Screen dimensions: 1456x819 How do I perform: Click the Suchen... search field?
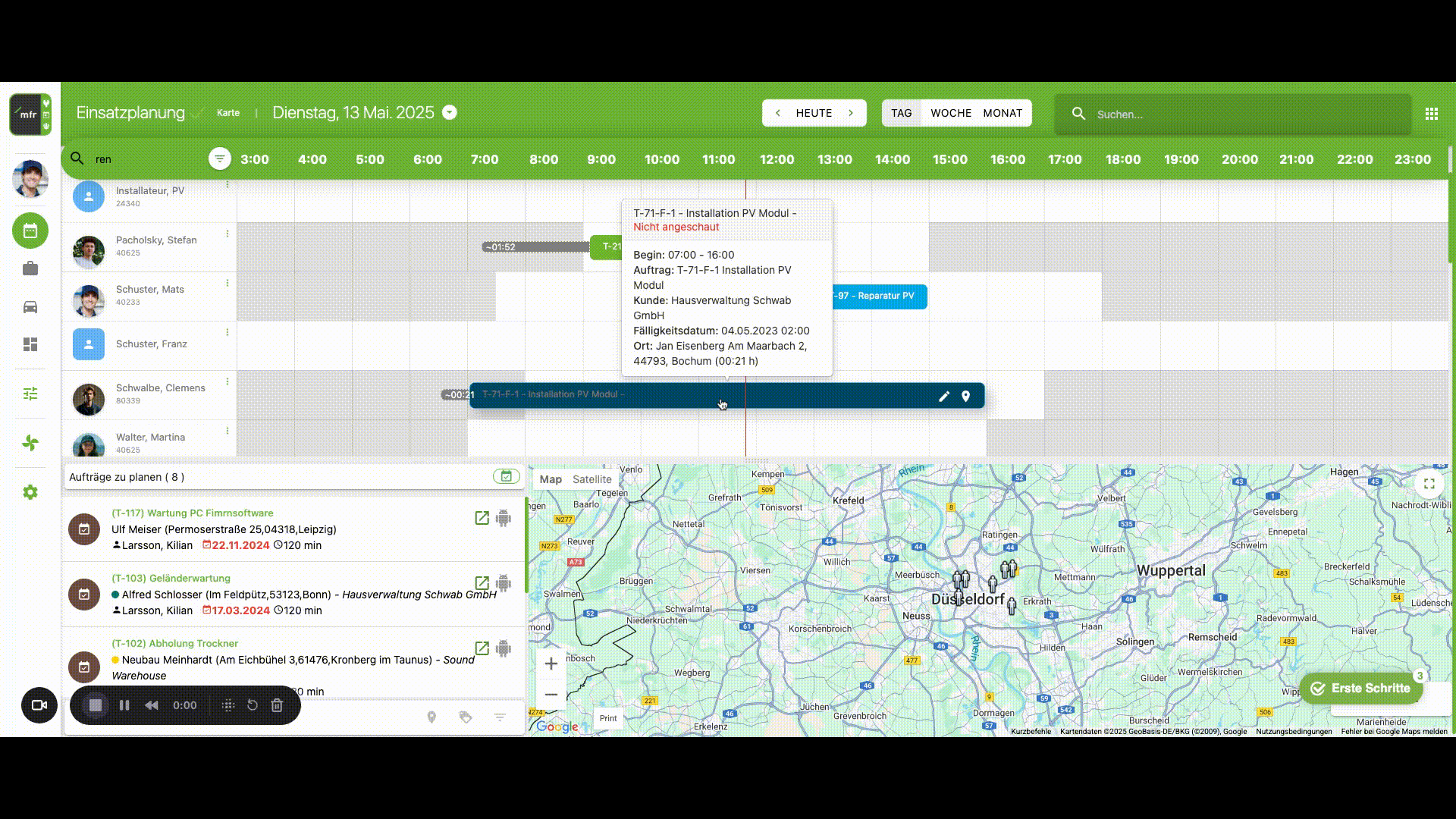1233,114
